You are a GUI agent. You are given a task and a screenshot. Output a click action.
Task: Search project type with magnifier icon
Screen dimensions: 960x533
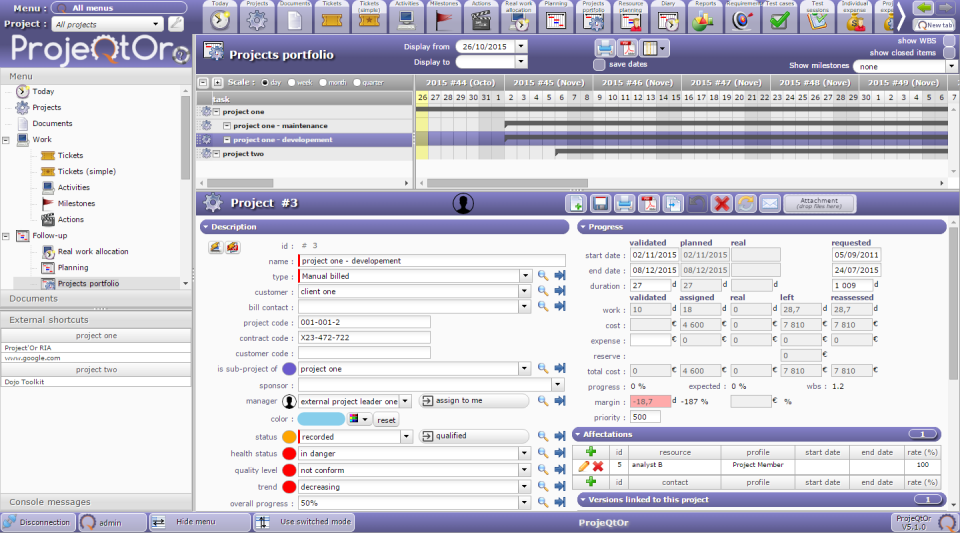542,275
